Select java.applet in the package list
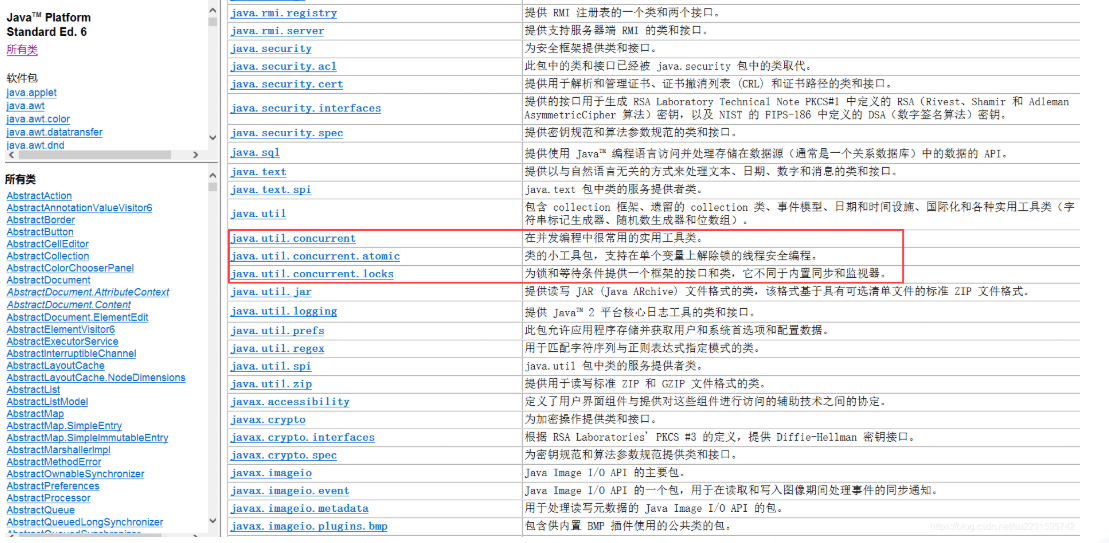 coord(31,93)
